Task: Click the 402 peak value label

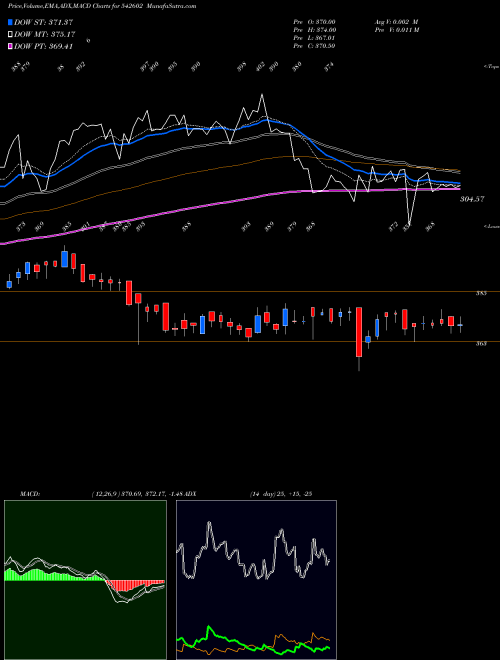Action: (x=261, y=67)
